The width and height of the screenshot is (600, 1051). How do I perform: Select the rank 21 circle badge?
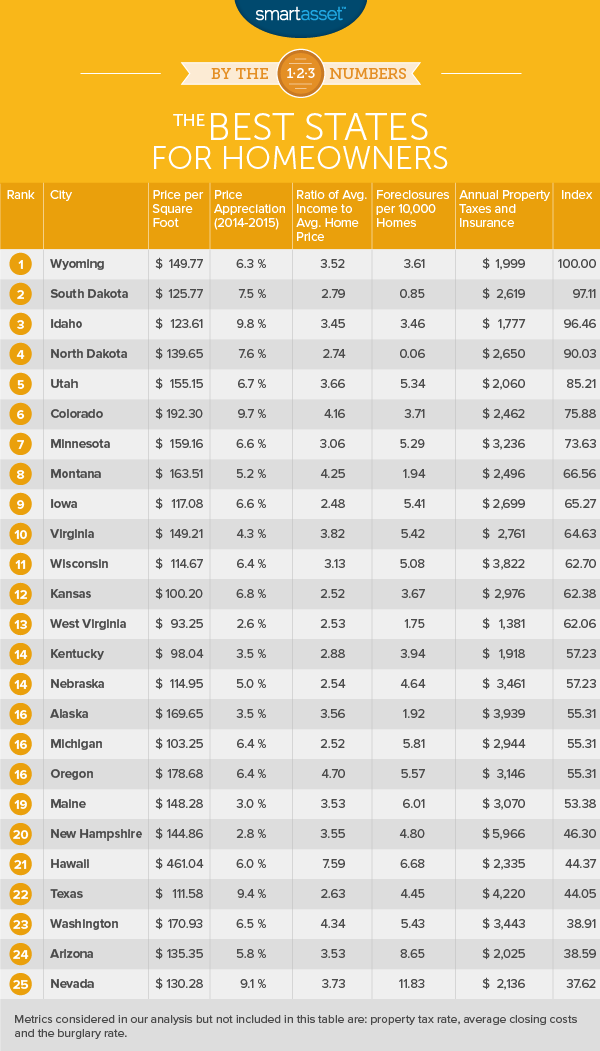click(20, 864)
